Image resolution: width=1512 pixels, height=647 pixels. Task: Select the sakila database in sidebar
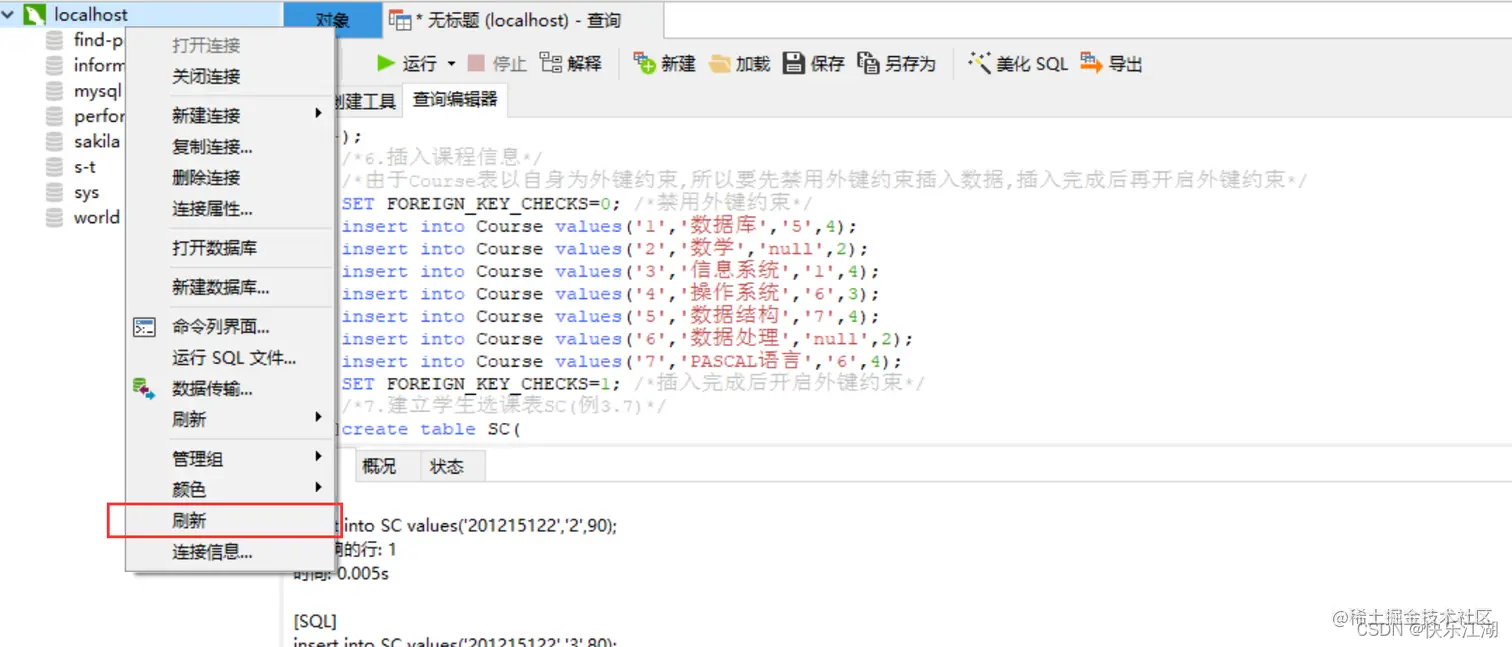tap(95, 141)
